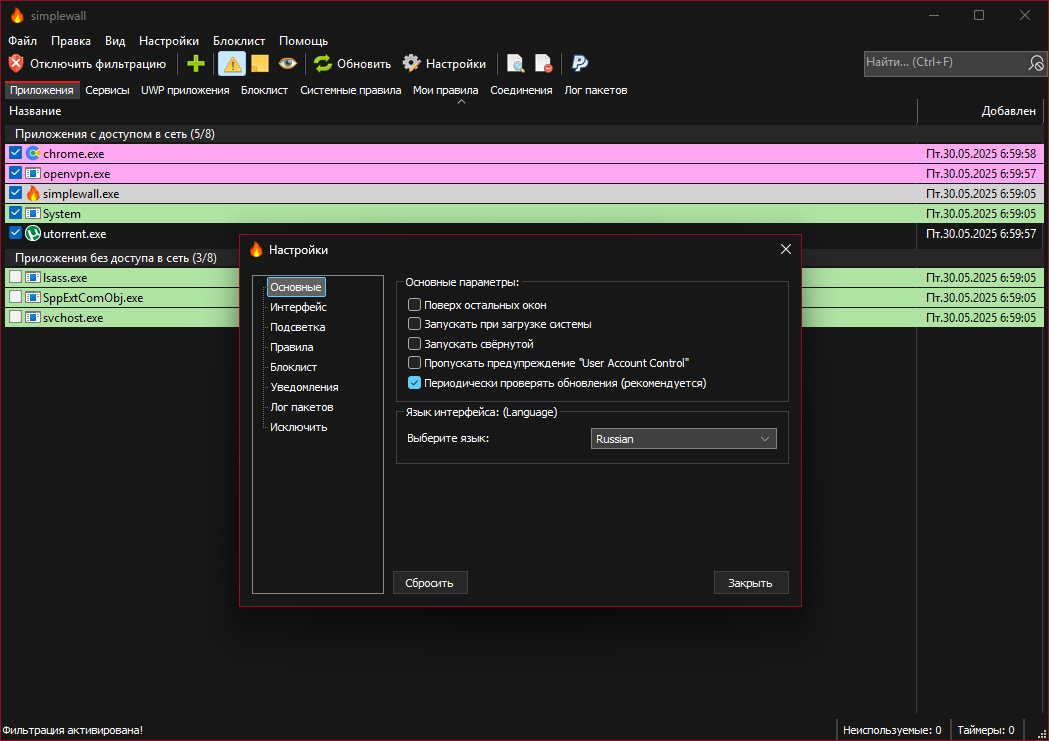
Task: Click the green refresh arrows icon
Action: 323,64
